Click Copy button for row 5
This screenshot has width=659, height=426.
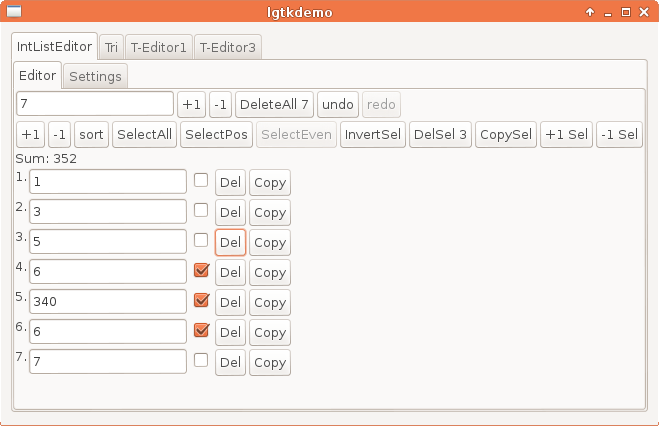[270, 302]
